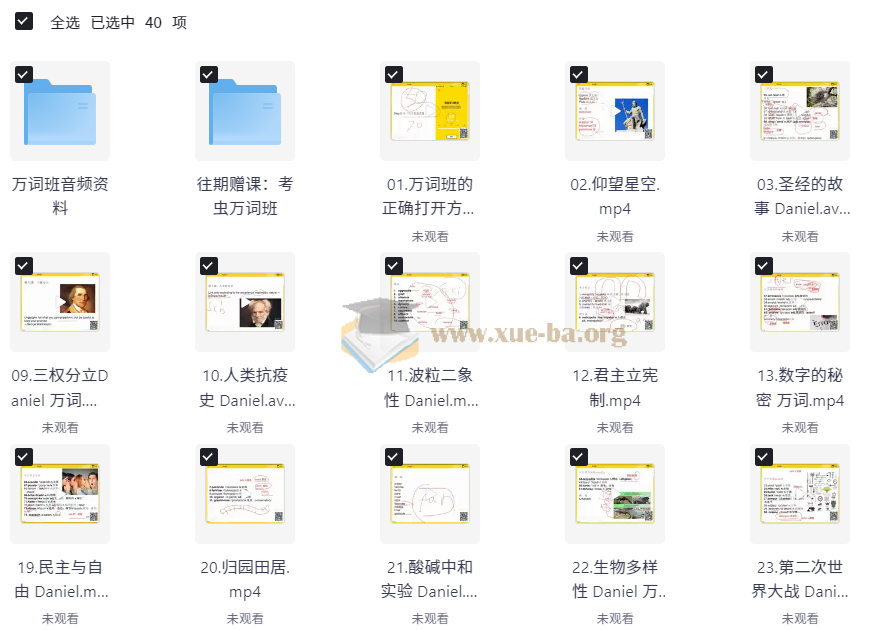This screenshot has width=883, height=630.
Task: Deselect the checkbox on 万词班音频资料 folder
Action: tap(23, 74)
